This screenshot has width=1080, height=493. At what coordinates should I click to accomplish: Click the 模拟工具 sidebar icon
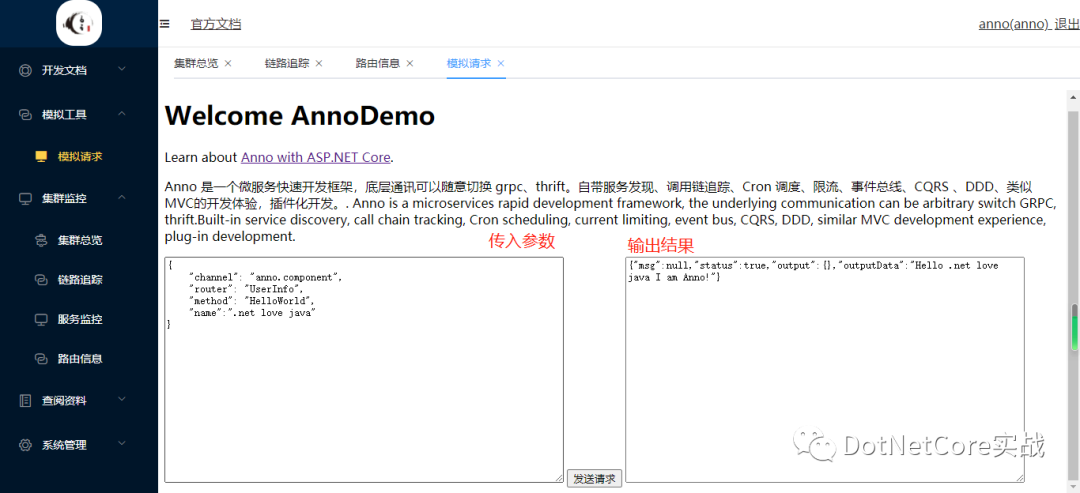pos(25,115)
